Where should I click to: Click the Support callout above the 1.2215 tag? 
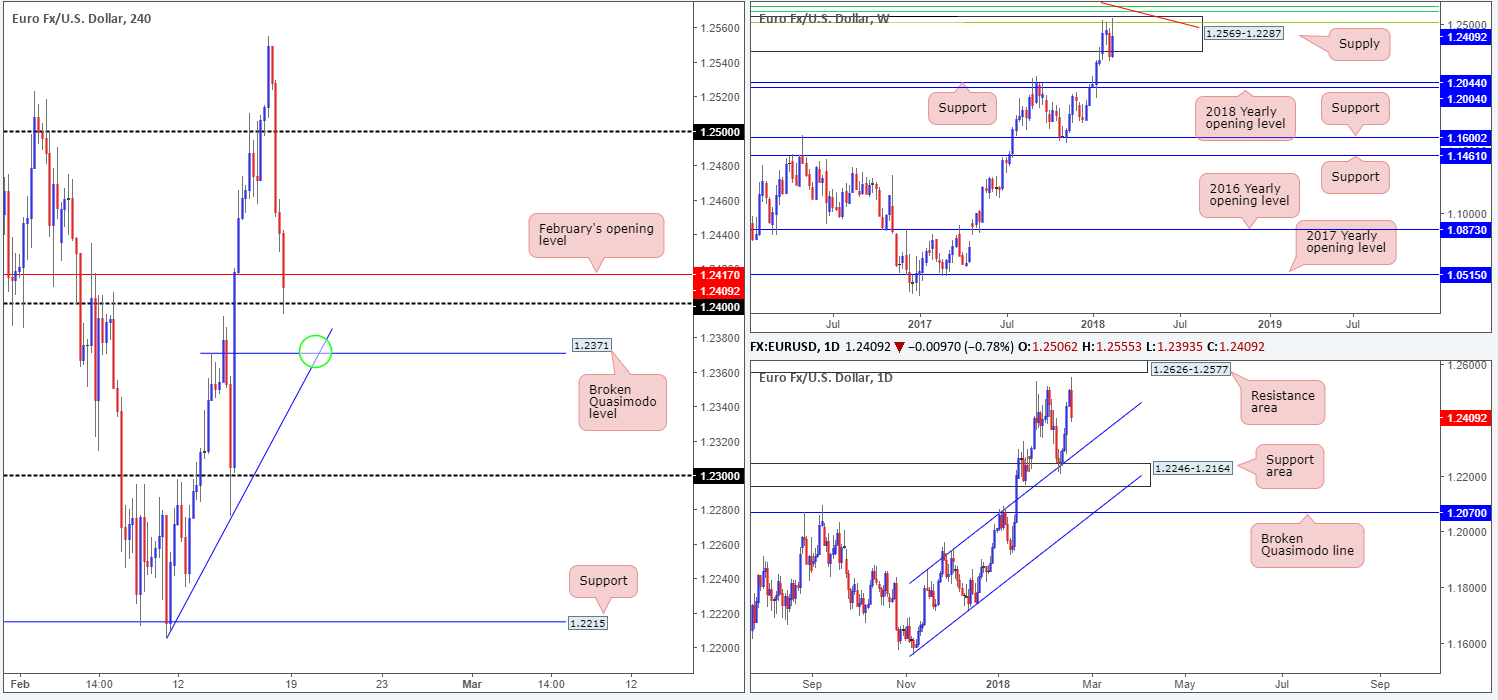pyautogui.click(x=603, y=581)
